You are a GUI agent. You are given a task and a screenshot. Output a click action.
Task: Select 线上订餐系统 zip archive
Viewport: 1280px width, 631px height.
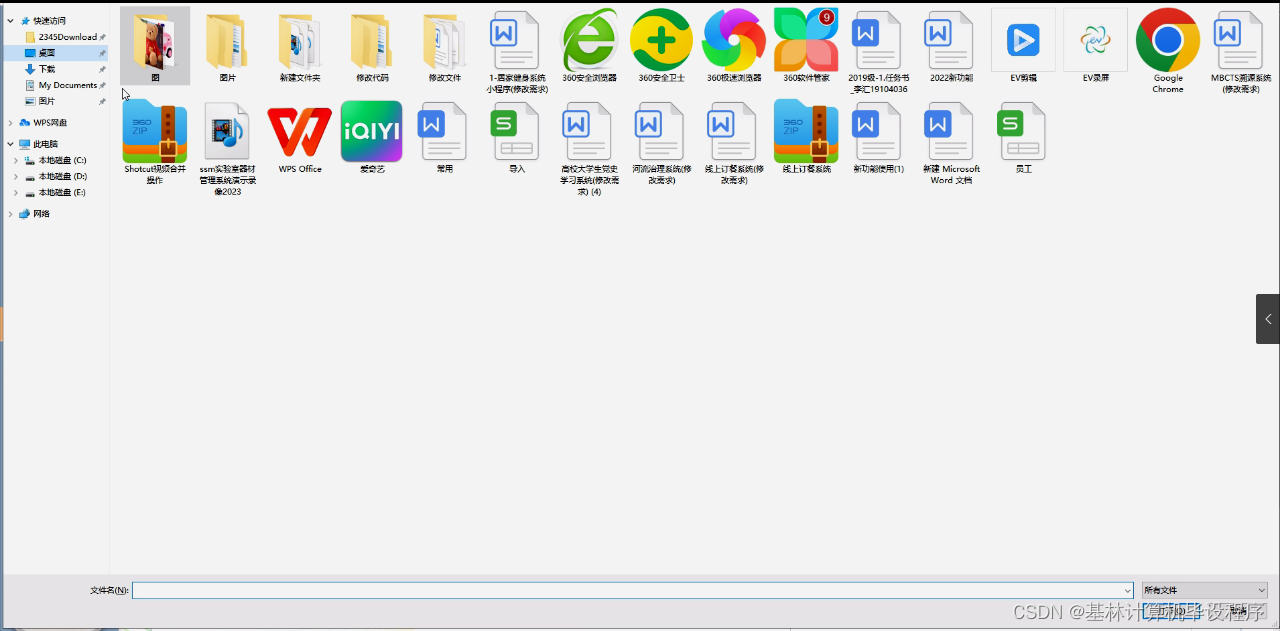click(x=806, y=138)
